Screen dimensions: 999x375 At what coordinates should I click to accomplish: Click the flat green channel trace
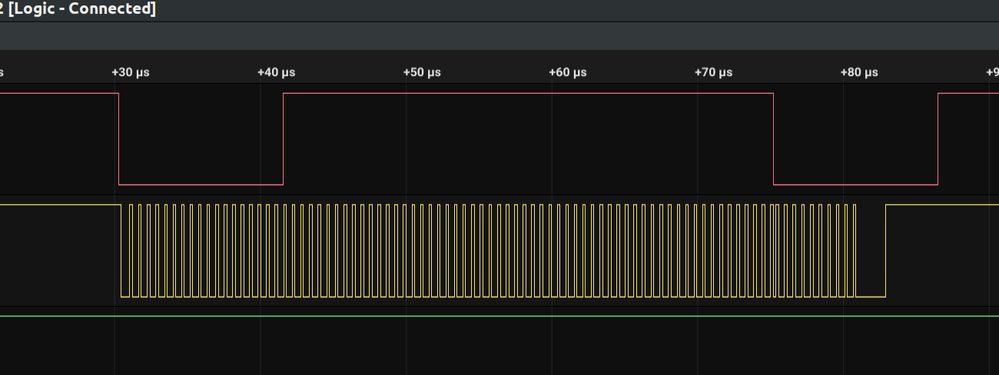click(500, 316)
